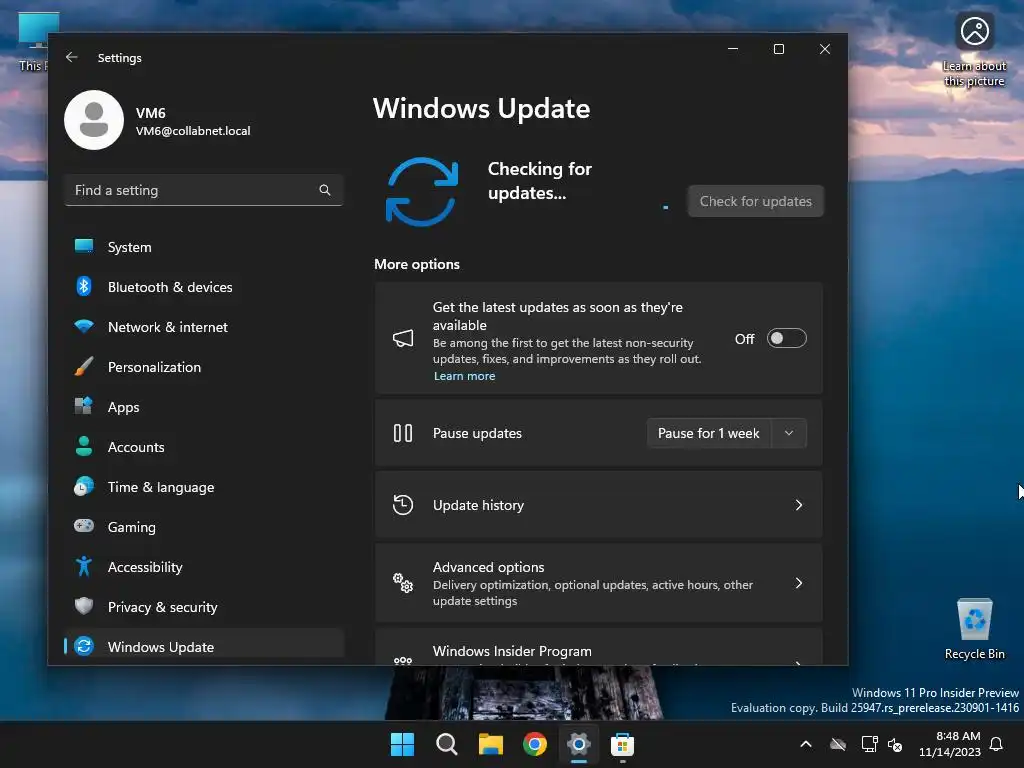1024x768 pixels.
Task: Click the megaphone icon for latest updates
Action: coord(403,338)
